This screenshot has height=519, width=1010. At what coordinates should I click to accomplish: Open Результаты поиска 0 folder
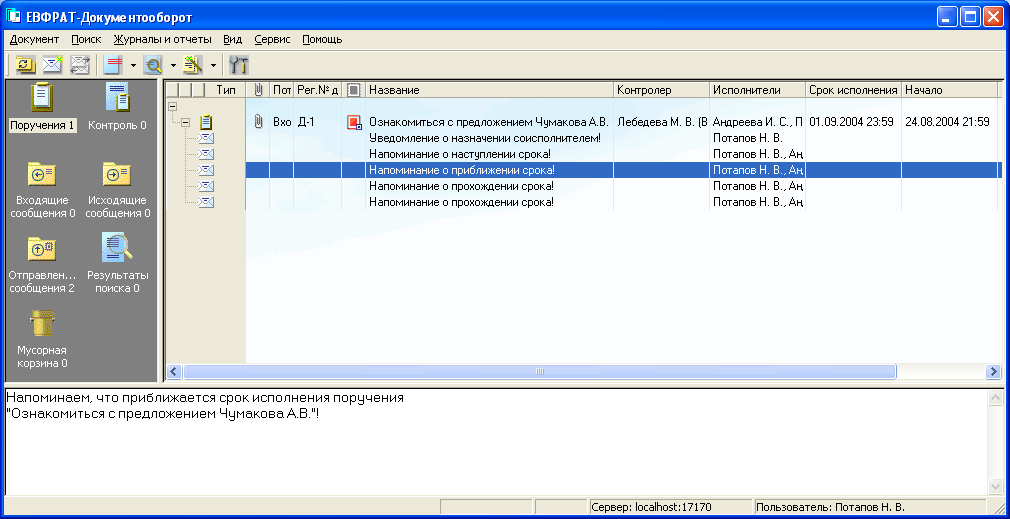(x=118, y=264)
